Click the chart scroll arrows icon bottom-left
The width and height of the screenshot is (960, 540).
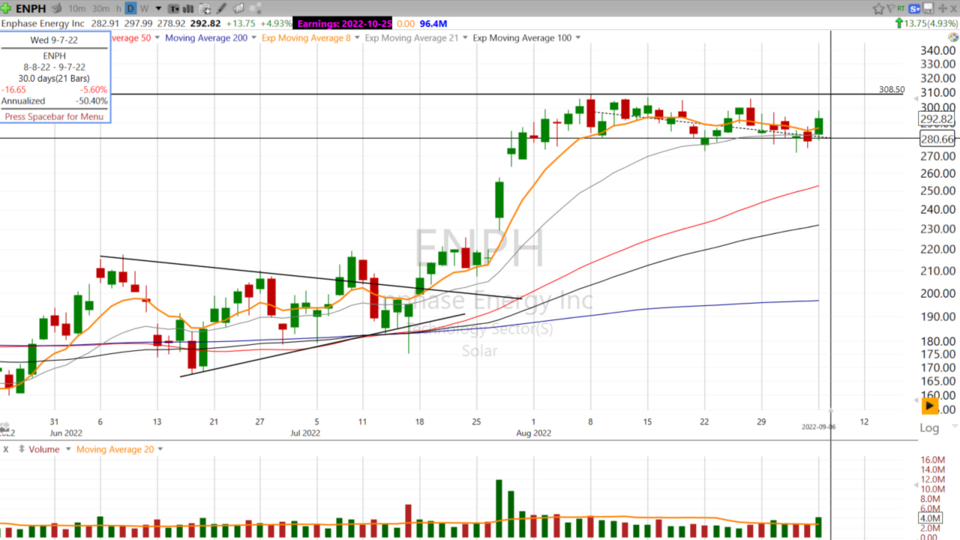5,427
